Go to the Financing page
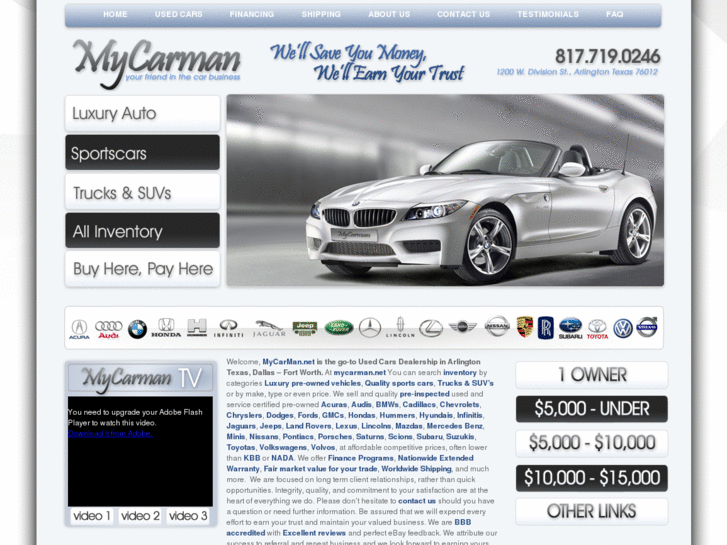 coord(252,14)
